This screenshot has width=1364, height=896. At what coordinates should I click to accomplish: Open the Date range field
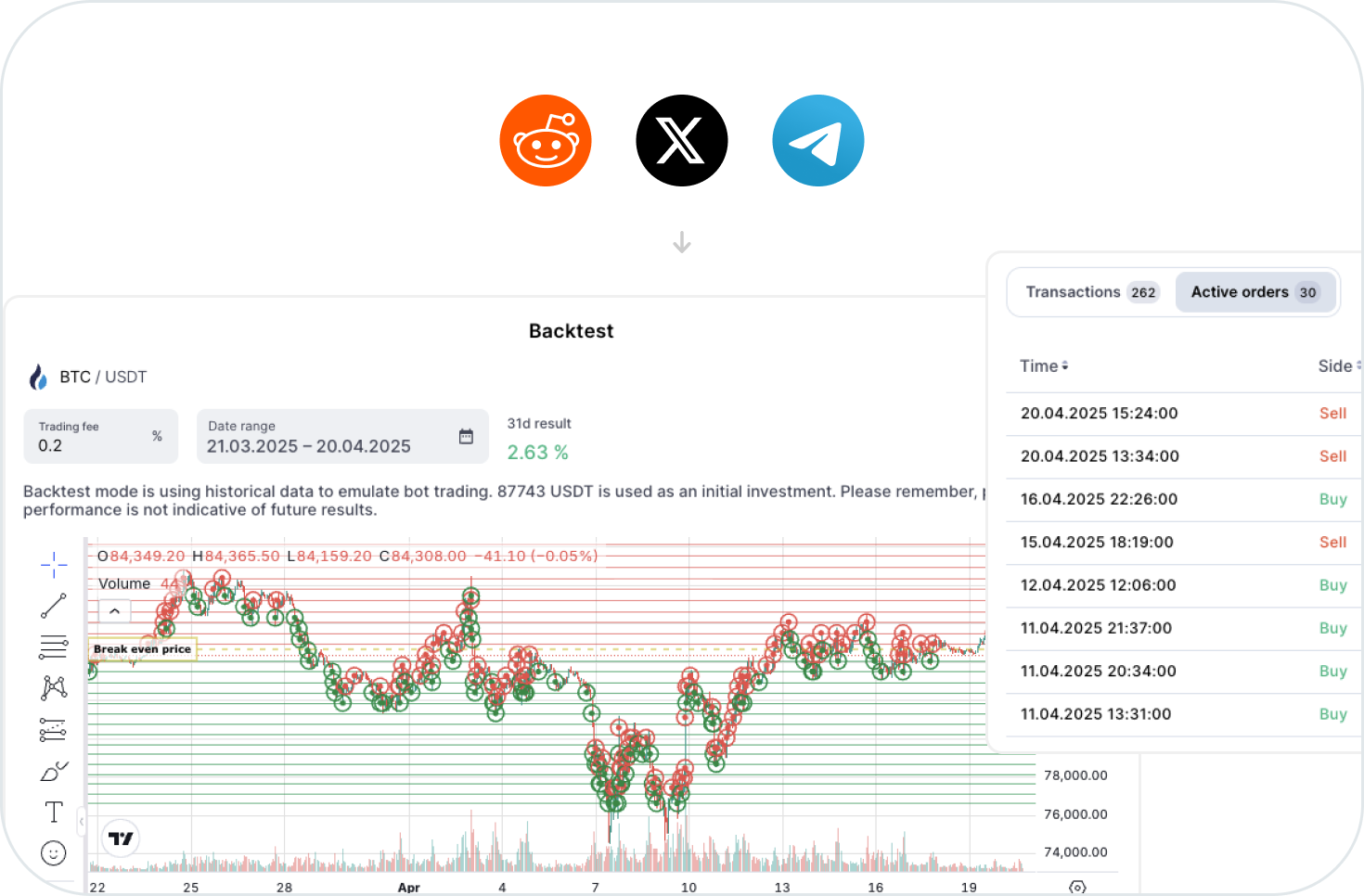click(x=342, y=436)
